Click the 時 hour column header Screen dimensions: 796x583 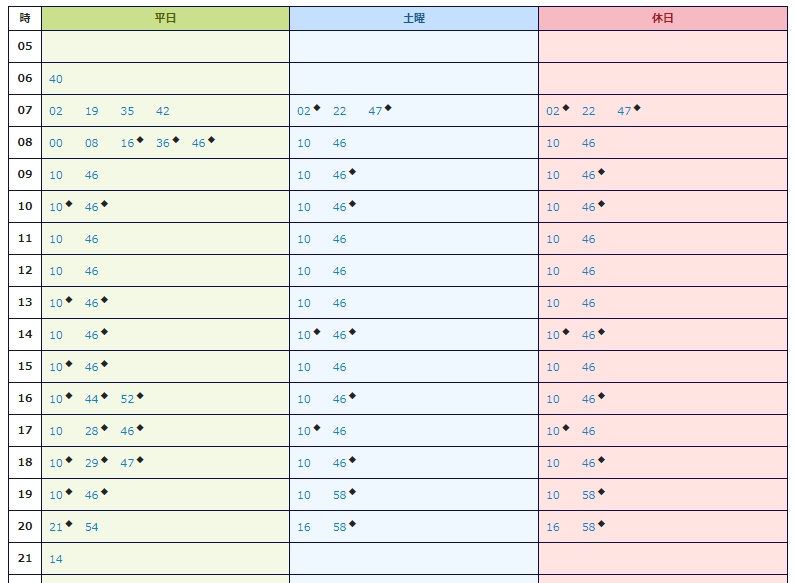(x=25, y=18)
